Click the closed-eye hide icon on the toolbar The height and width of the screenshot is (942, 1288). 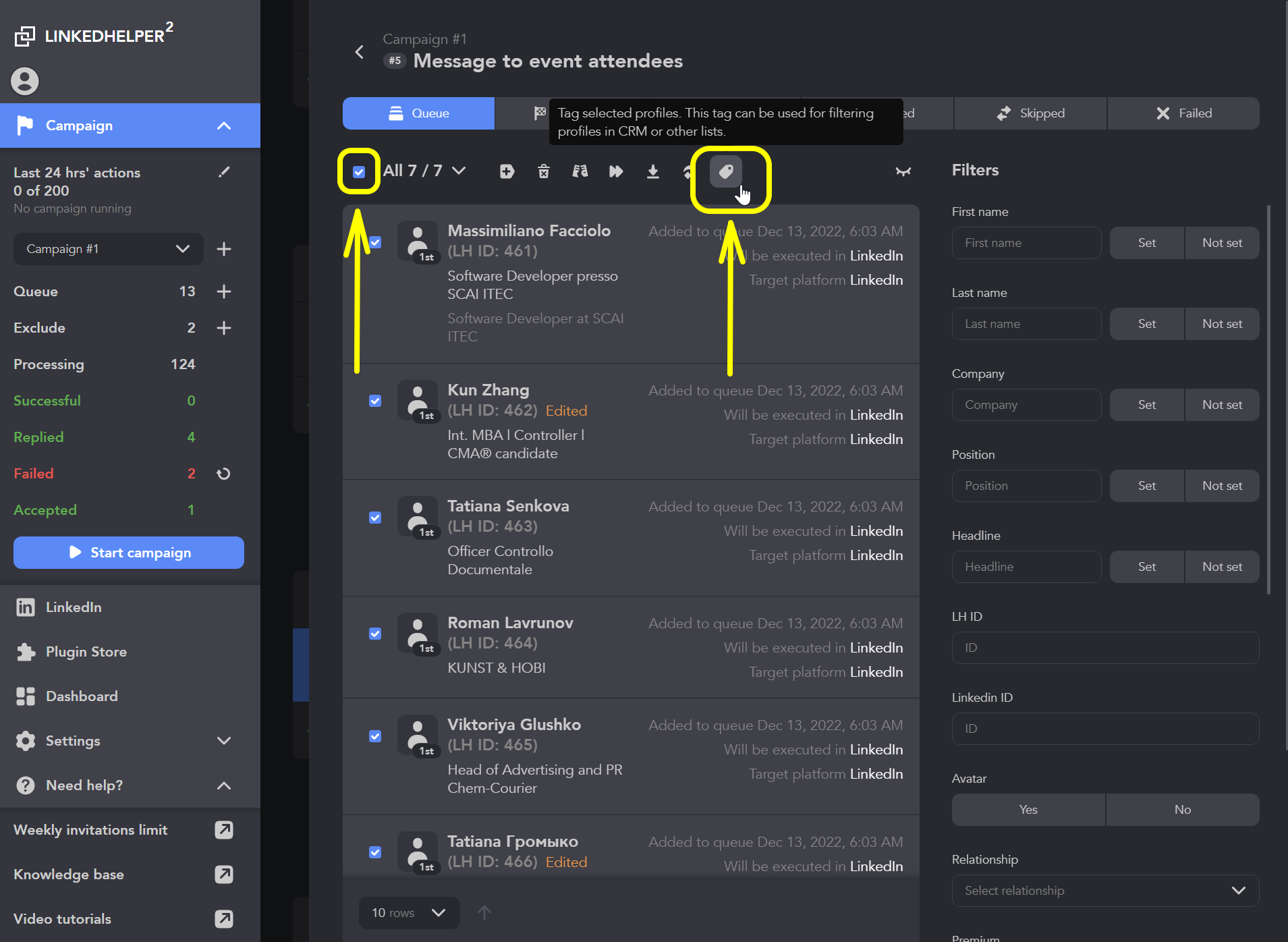click(x=903, y=171)
